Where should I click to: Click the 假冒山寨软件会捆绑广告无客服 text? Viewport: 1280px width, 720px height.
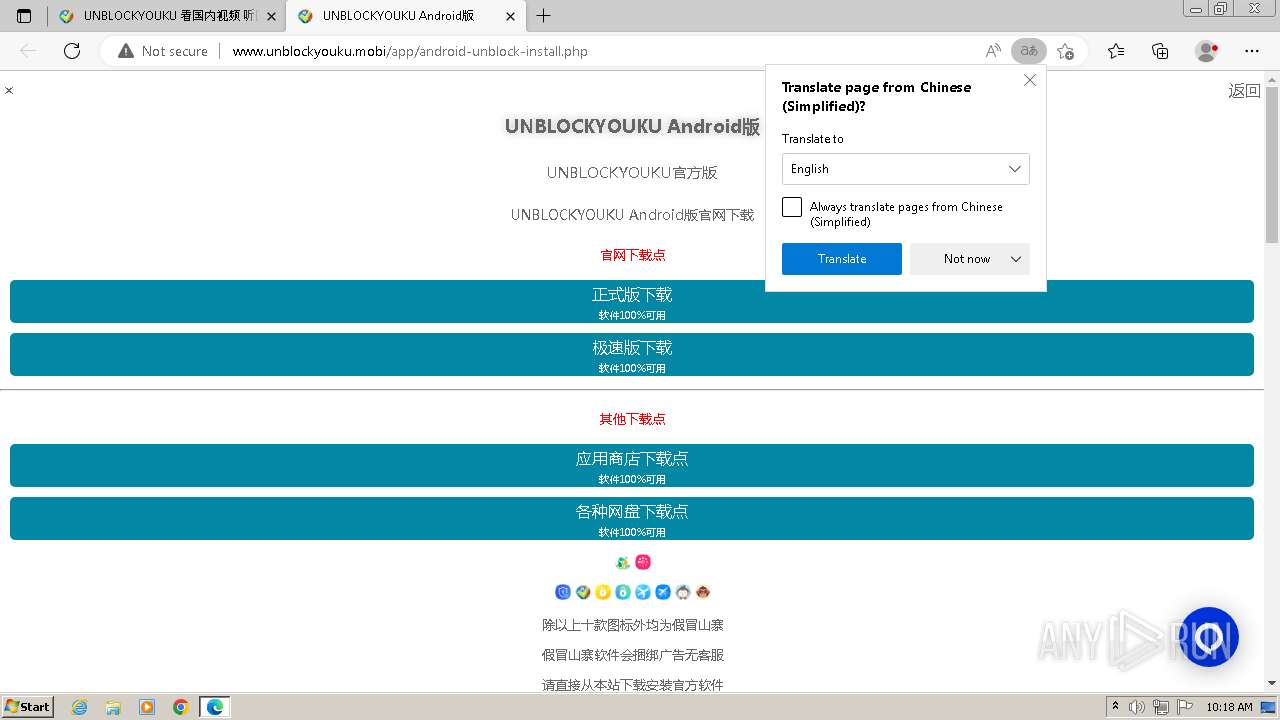632,655
